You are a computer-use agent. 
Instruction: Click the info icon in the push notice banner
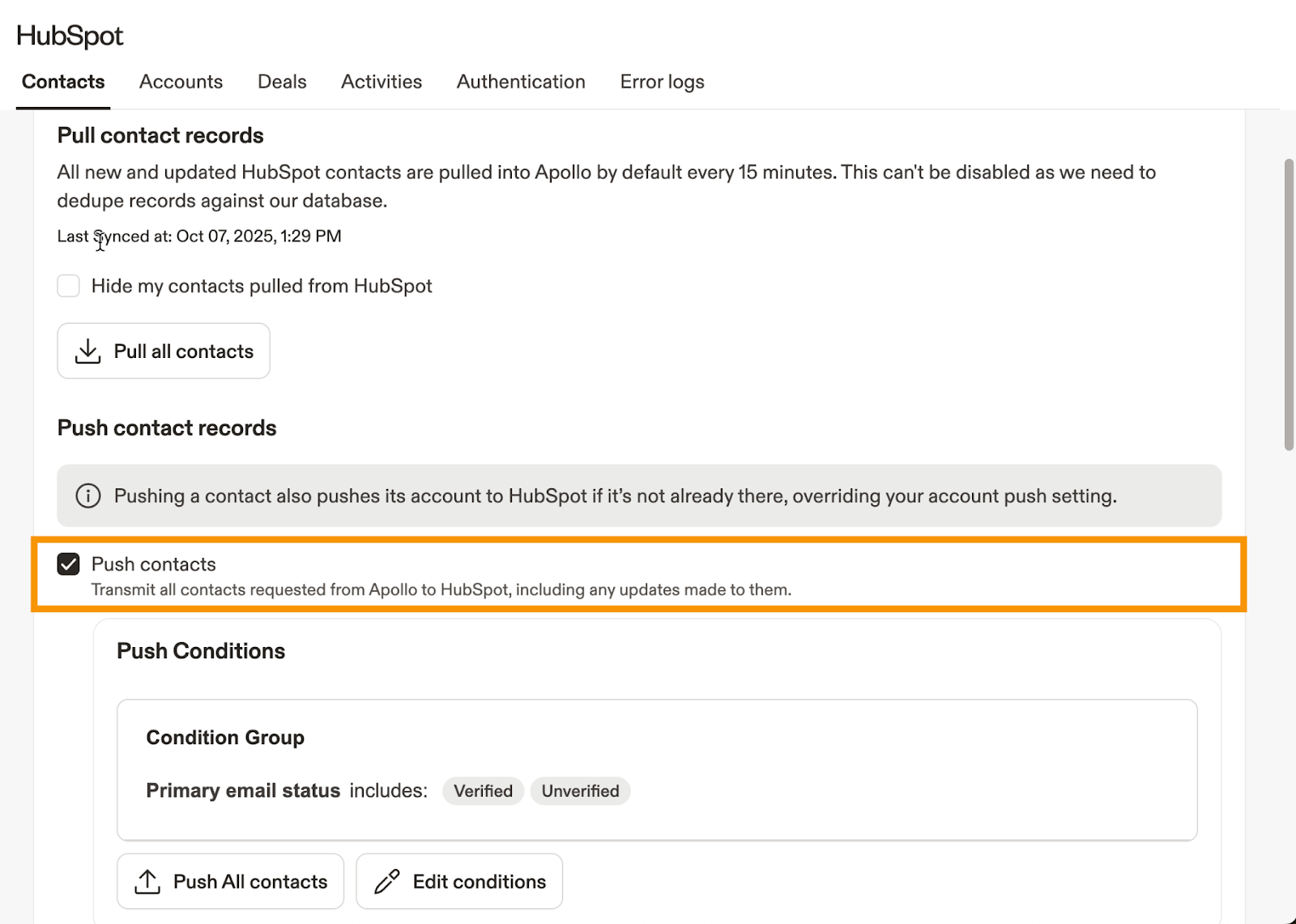click(87, 496)
